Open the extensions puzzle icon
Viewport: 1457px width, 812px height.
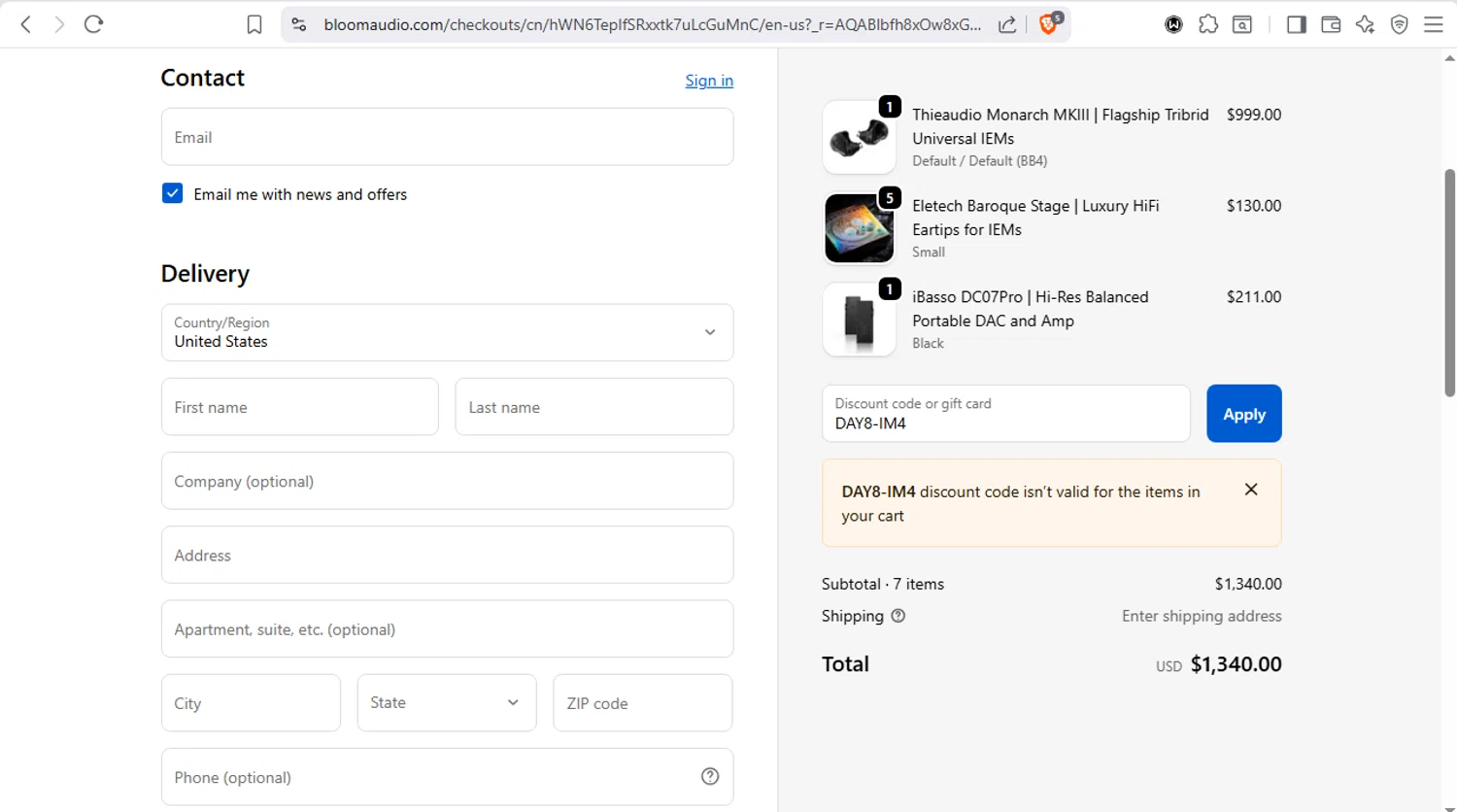(1208, 24)
